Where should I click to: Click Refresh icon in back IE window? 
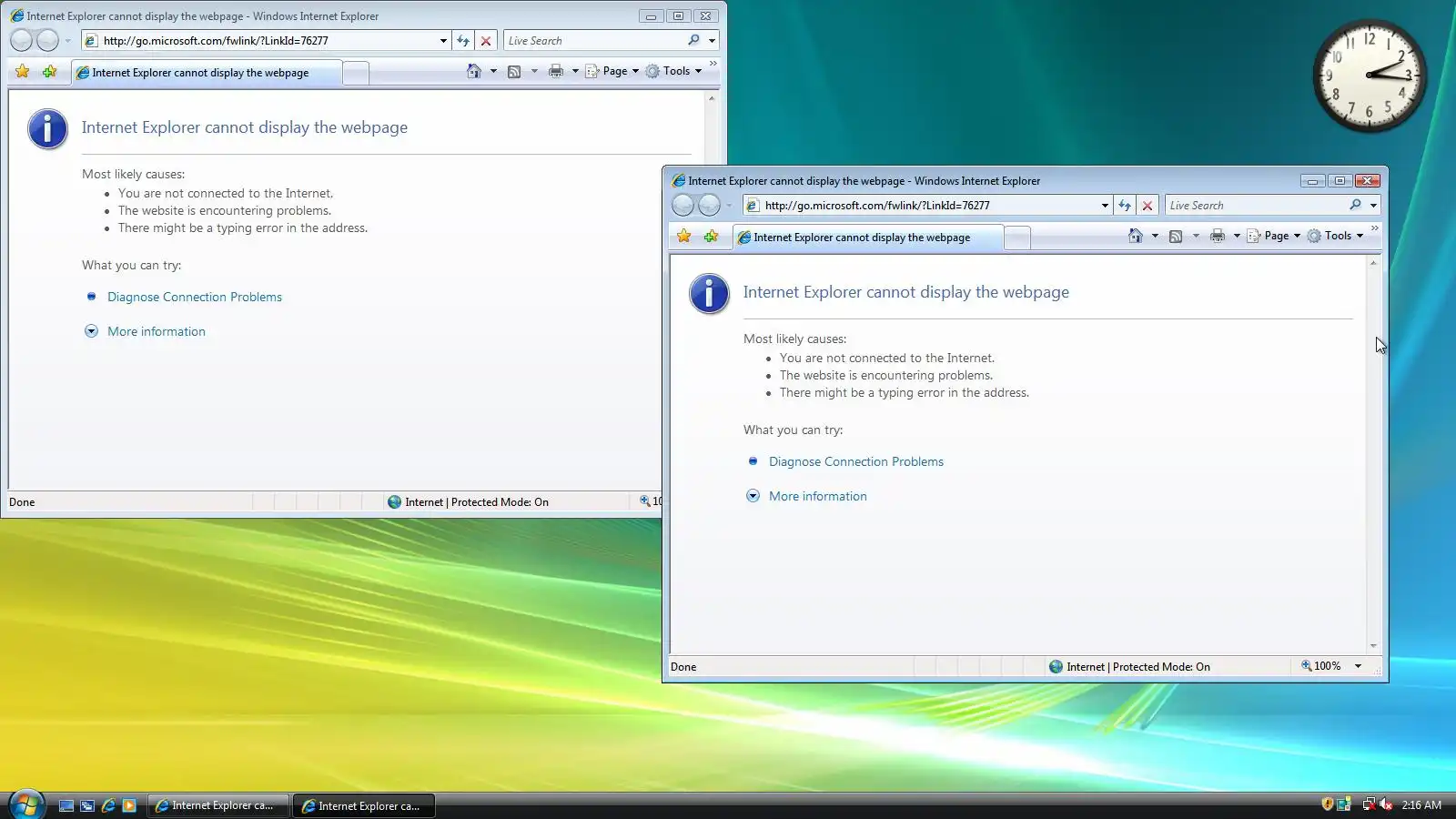point(463,41)
